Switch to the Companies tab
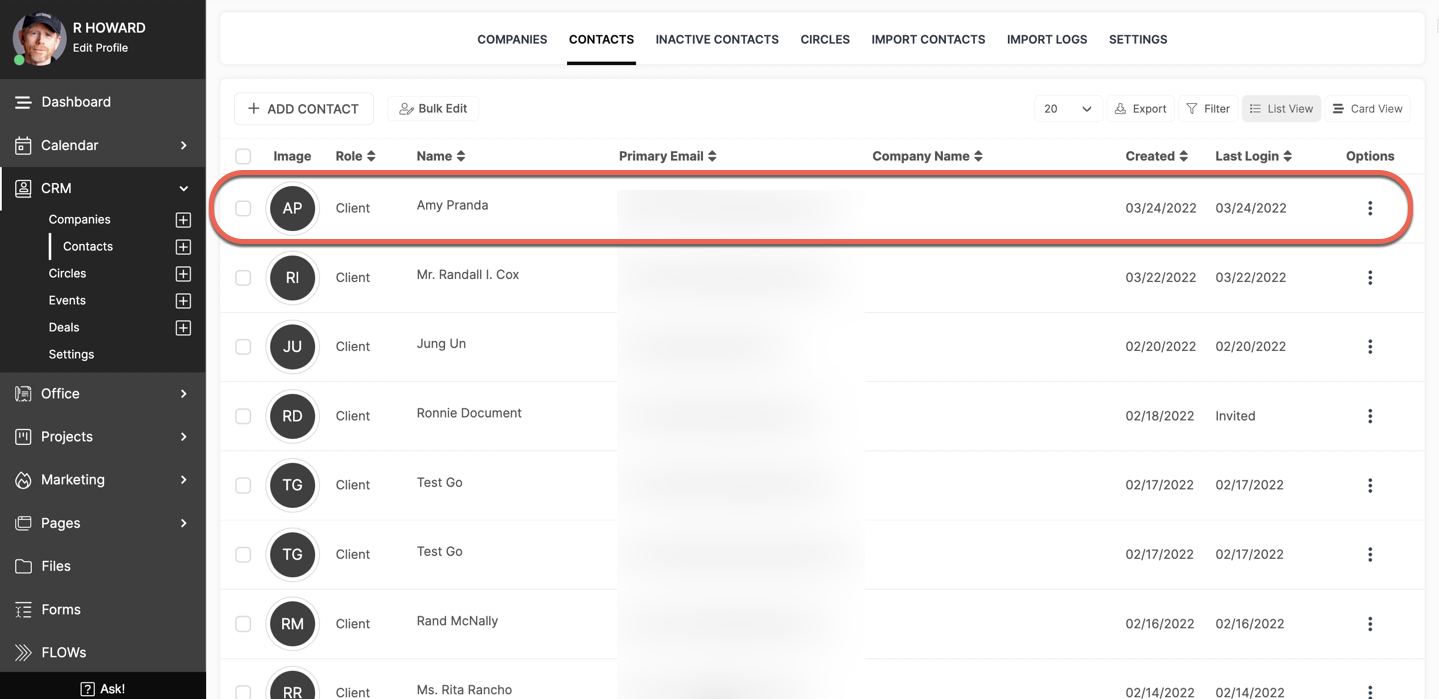This screenshot has width=1439, height=699. 512,40
